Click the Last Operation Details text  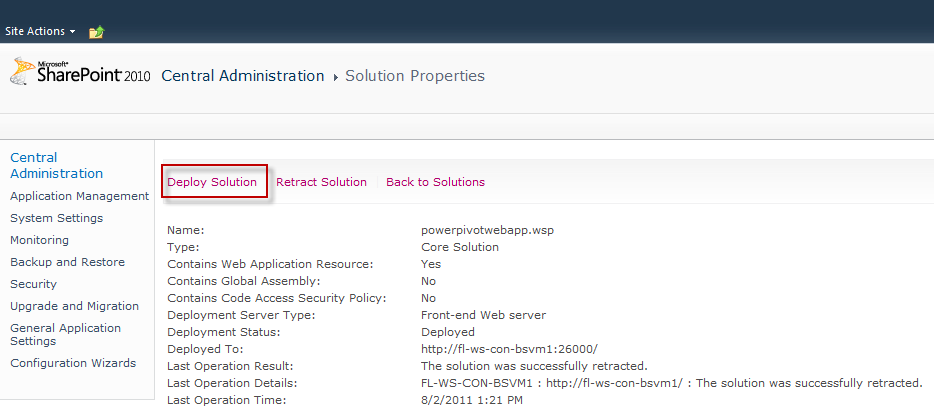[671, 383]
